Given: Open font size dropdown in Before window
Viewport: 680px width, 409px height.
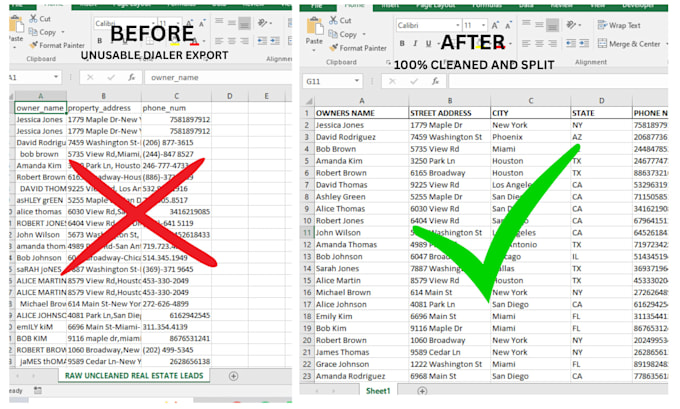Looking at the screenshot, I should point(178,23).
